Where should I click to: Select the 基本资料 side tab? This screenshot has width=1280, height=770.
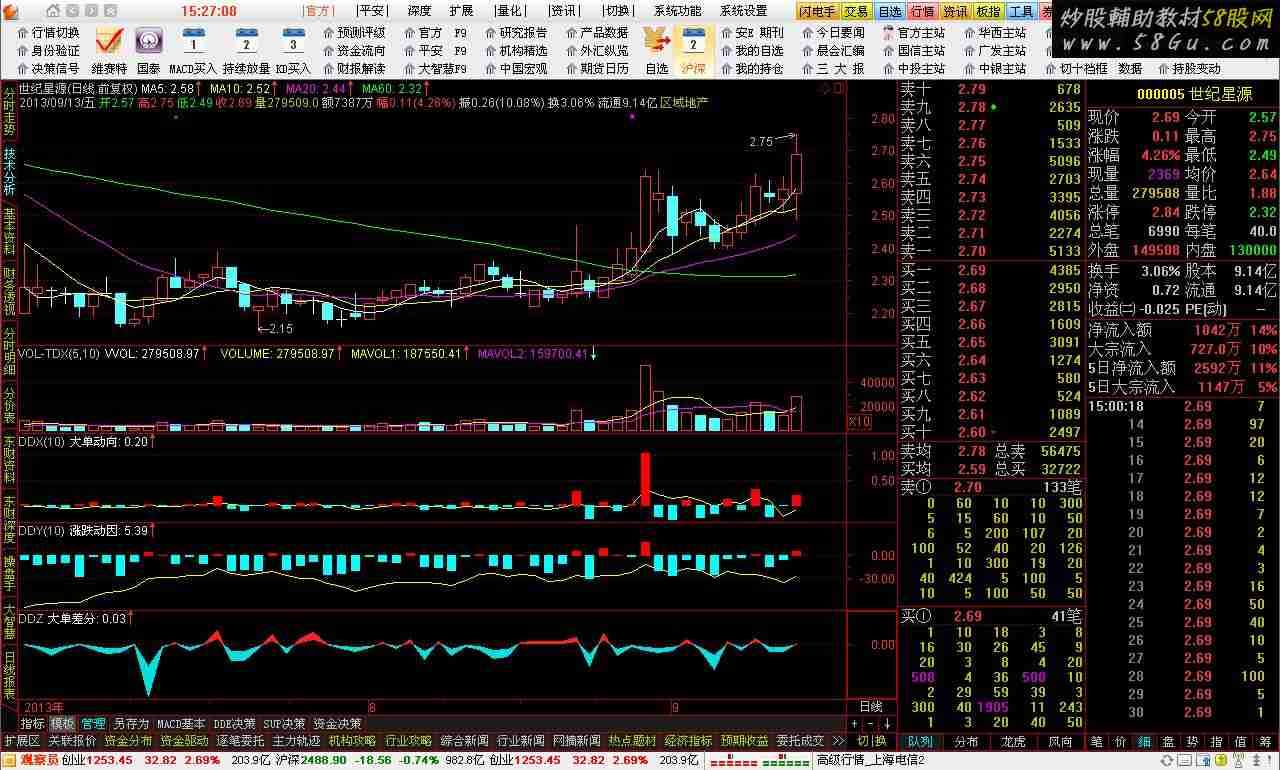pos(9,232)
